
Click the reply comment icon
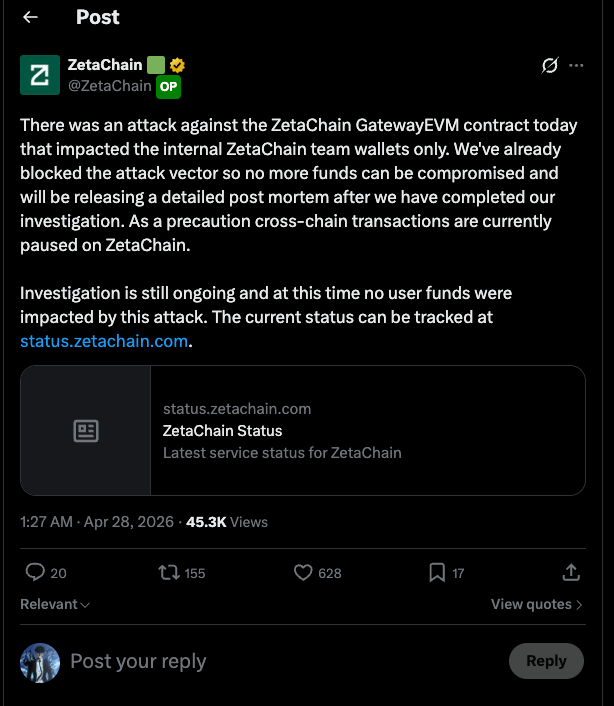(x=35, y=572)
